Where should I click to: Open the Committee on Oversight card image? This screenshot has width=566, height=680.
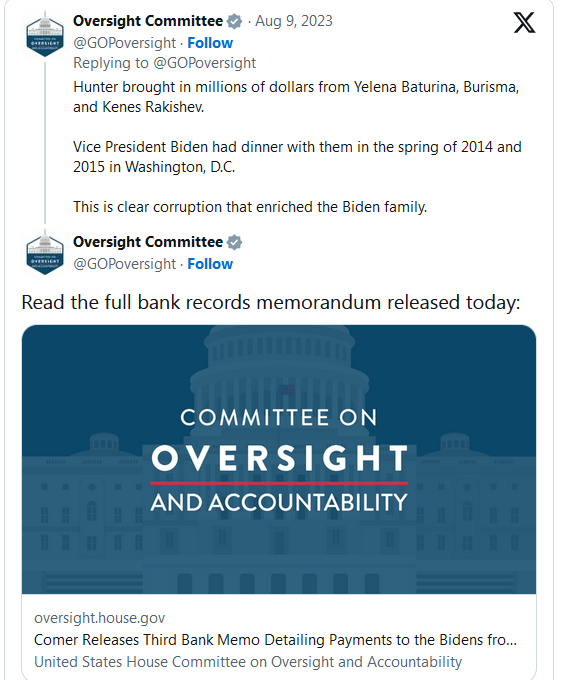point(279,459)
